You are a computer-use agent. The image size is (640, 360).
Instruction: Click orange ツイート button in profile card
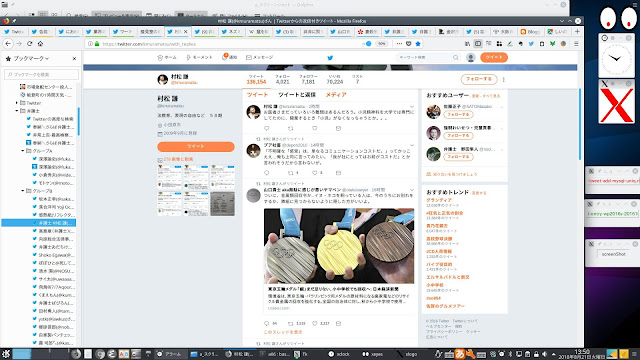coord(196,147)
